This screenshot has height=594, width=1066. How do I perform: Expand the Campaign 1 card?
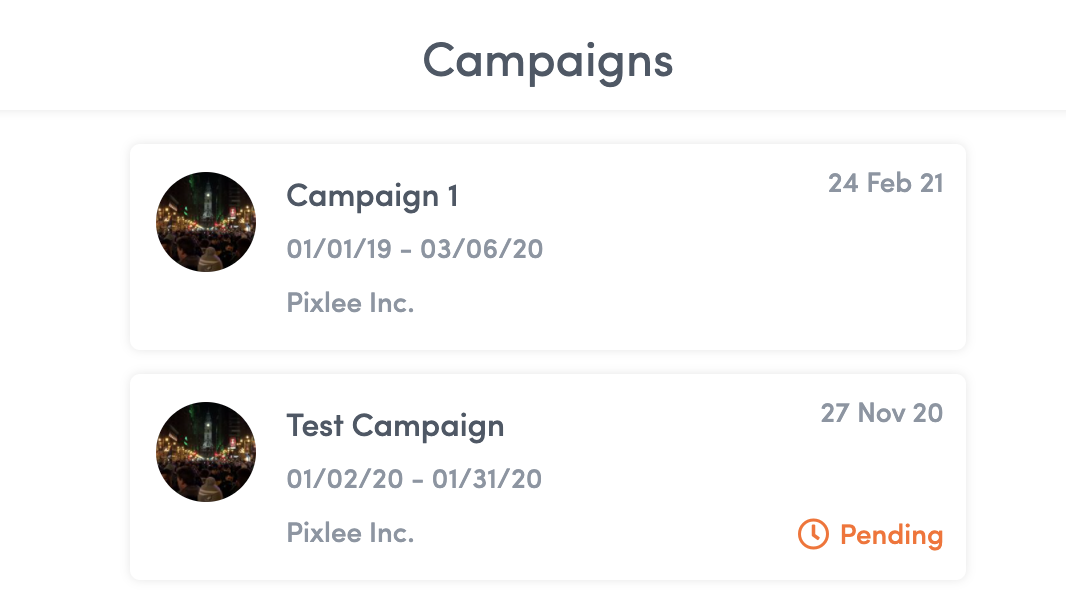point(546,247)
